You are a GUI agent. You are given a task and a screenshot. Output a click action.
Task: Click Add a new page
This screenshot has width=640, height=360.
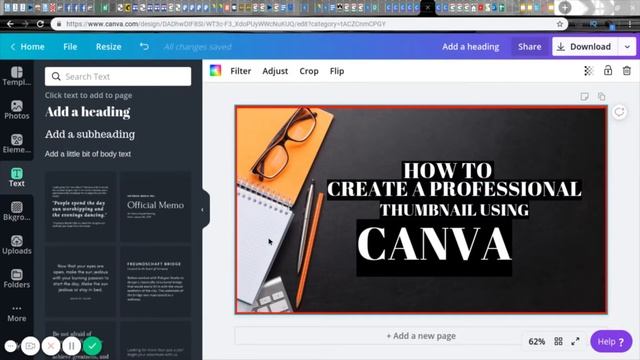point(421,336)
